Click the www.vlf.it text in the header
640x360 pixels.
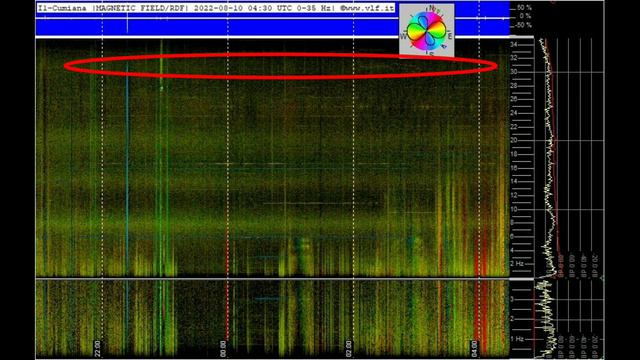coord(367,8)
